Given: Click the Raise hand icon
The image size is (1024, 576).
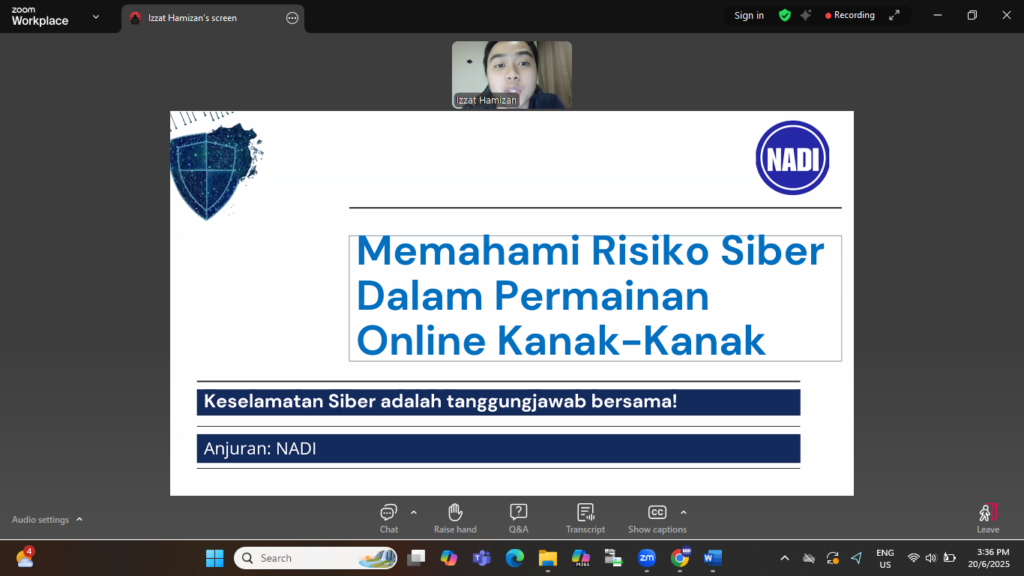Looking at the screenshot, I should (x=455, y=515).
